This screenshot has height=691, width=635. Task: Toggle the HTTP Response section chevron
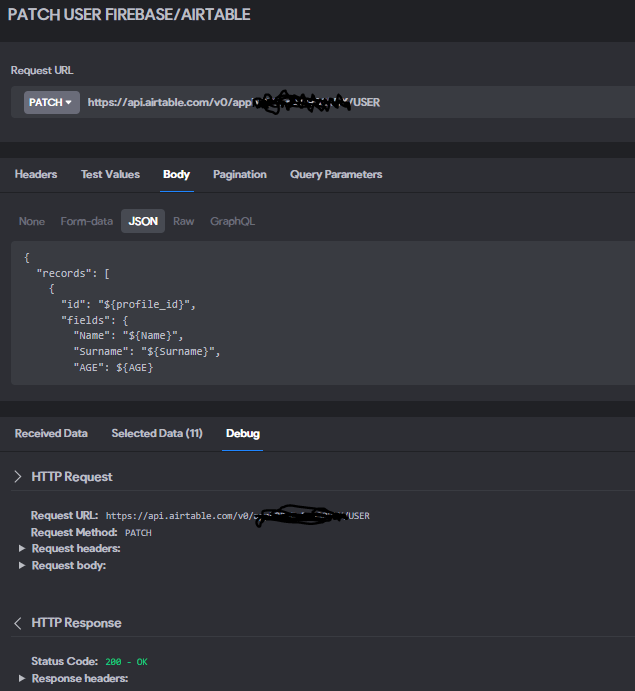coord(18,623)
